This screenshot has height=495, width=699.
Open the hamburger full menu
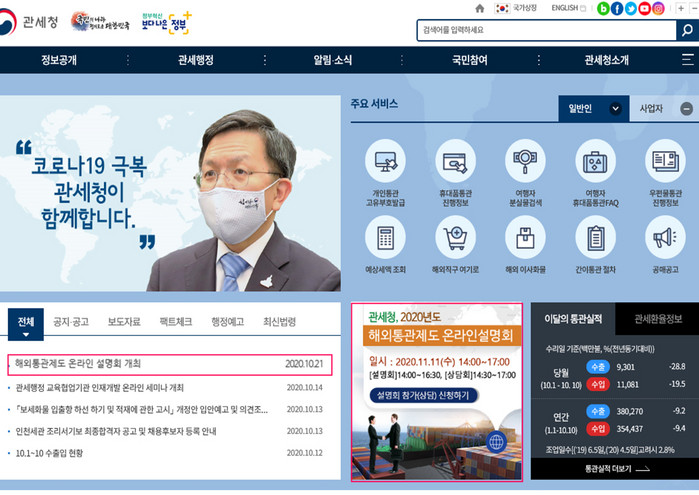point(677,60)
